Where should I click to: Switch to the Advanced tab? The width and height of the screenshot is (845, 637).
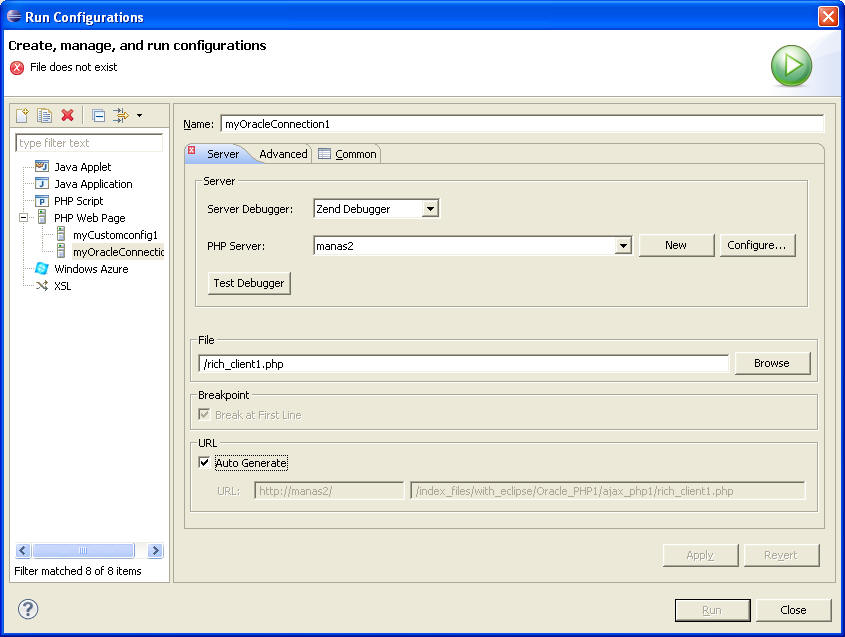tap(283, 154)
